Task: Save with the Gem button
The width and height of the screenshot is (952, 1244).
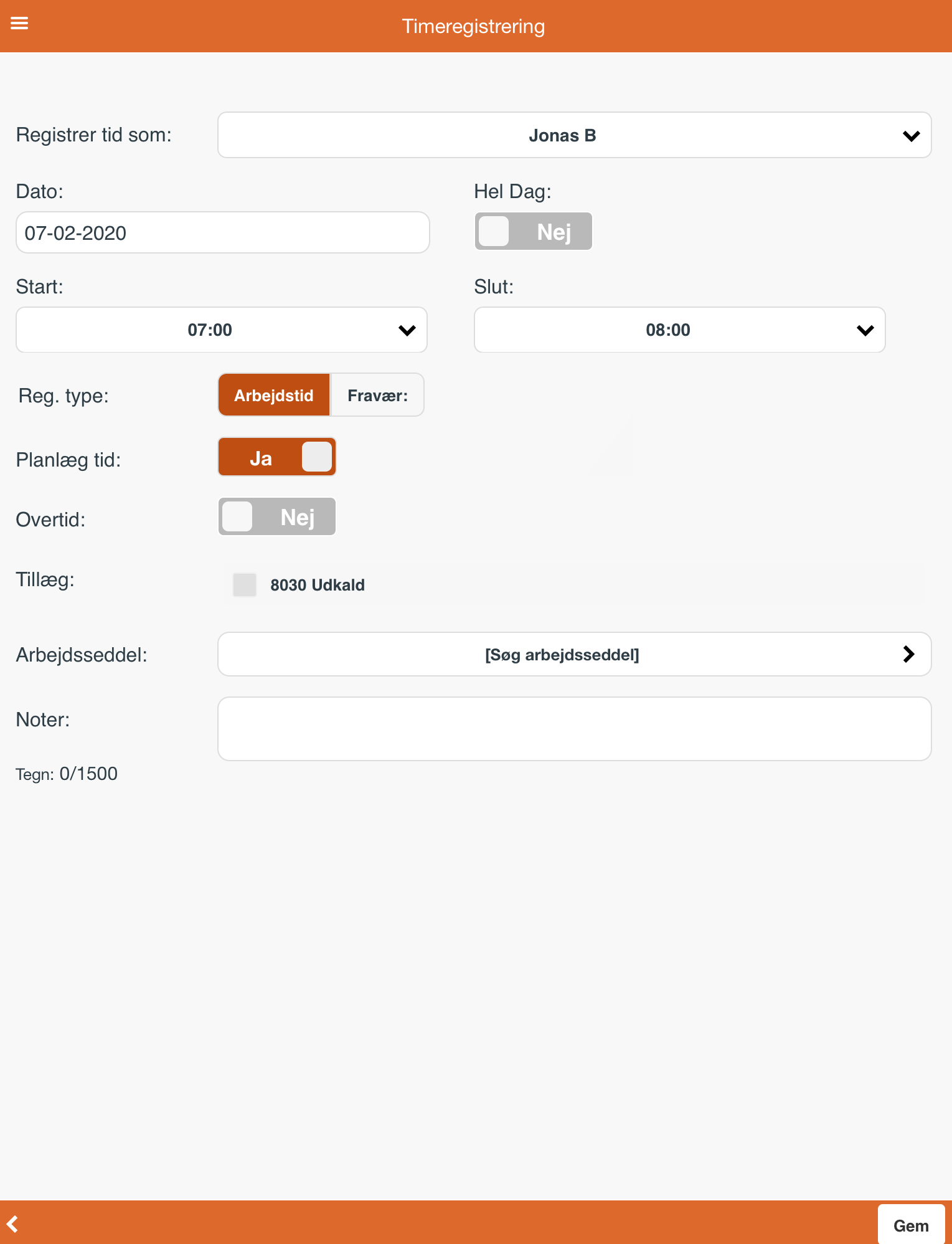Action: click(x=911, y=1225)
